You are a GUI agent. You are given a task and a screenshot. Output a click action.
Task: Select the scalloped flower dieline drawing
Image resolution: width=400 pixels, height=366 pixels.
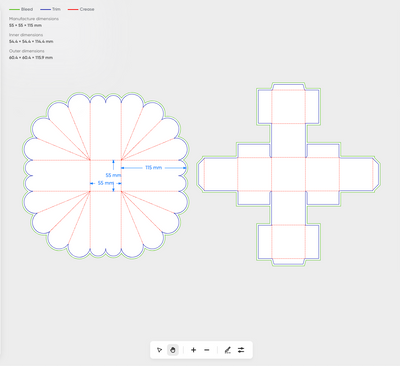pyautogui.click(x=106, y=176)
